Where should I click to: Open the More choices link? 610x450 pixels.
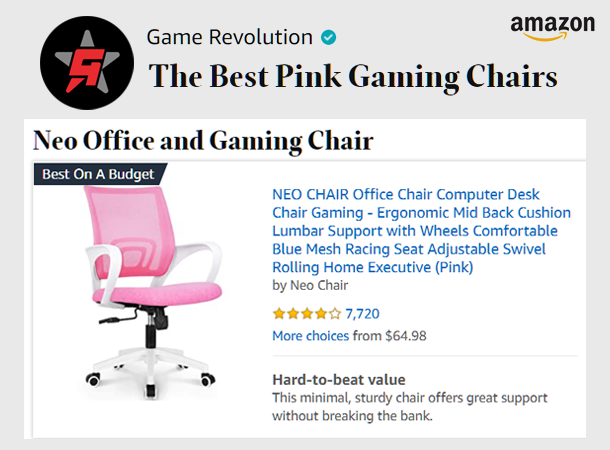(310, 336)
